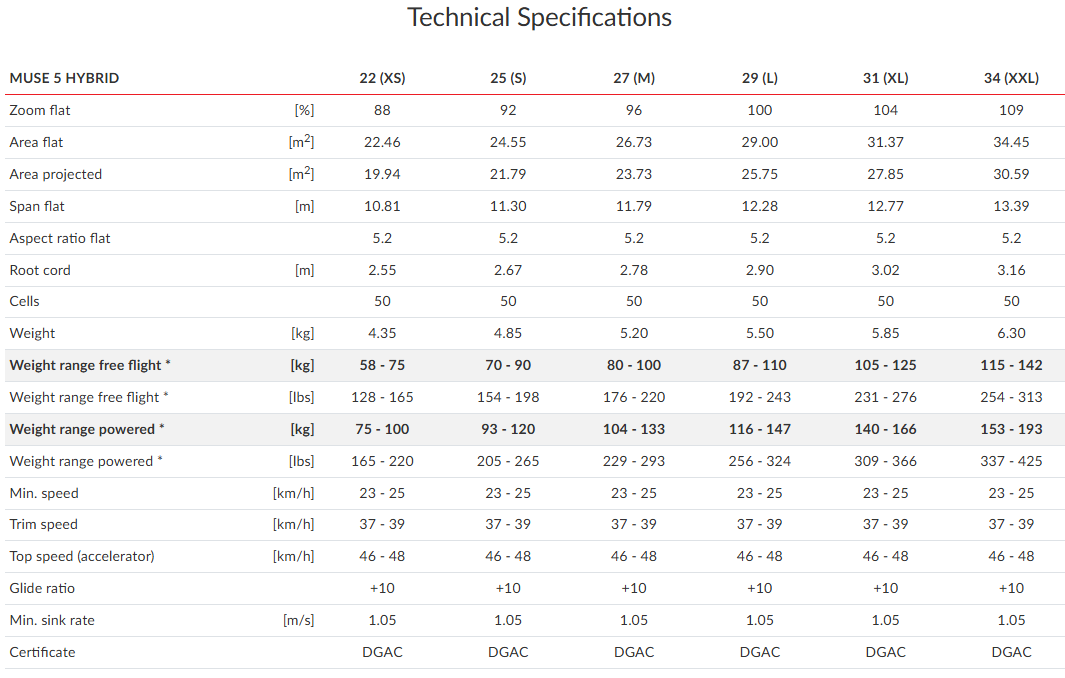1065x678 pixels.
Task: Click the 153 - 193 powered weight cell
Action: pyautogui.click(x=1011, y=429)
